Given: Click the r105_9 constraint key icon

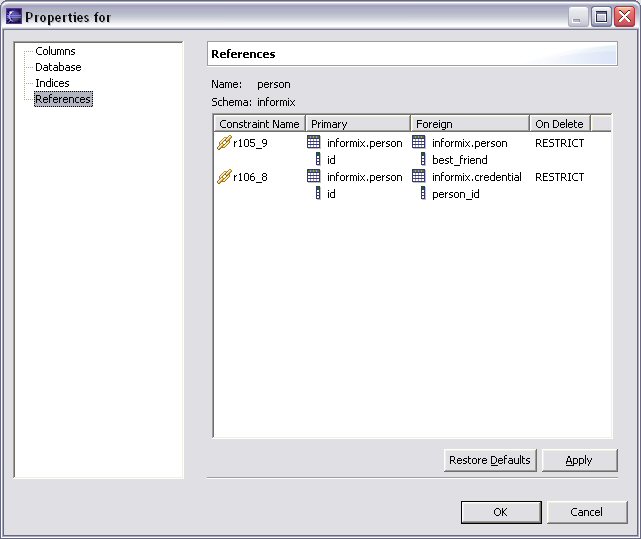Looking at the screenshot, I should 224,143.
